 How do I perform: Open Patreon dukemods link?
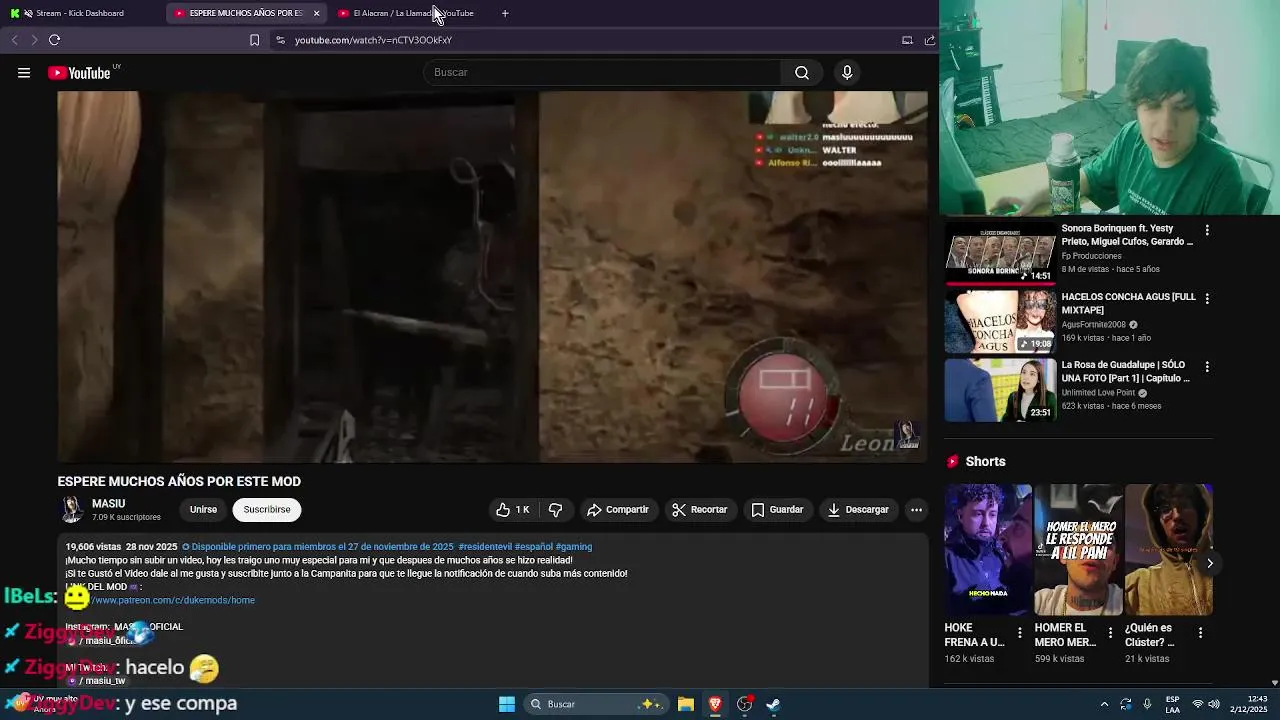[x=173, y=600]
